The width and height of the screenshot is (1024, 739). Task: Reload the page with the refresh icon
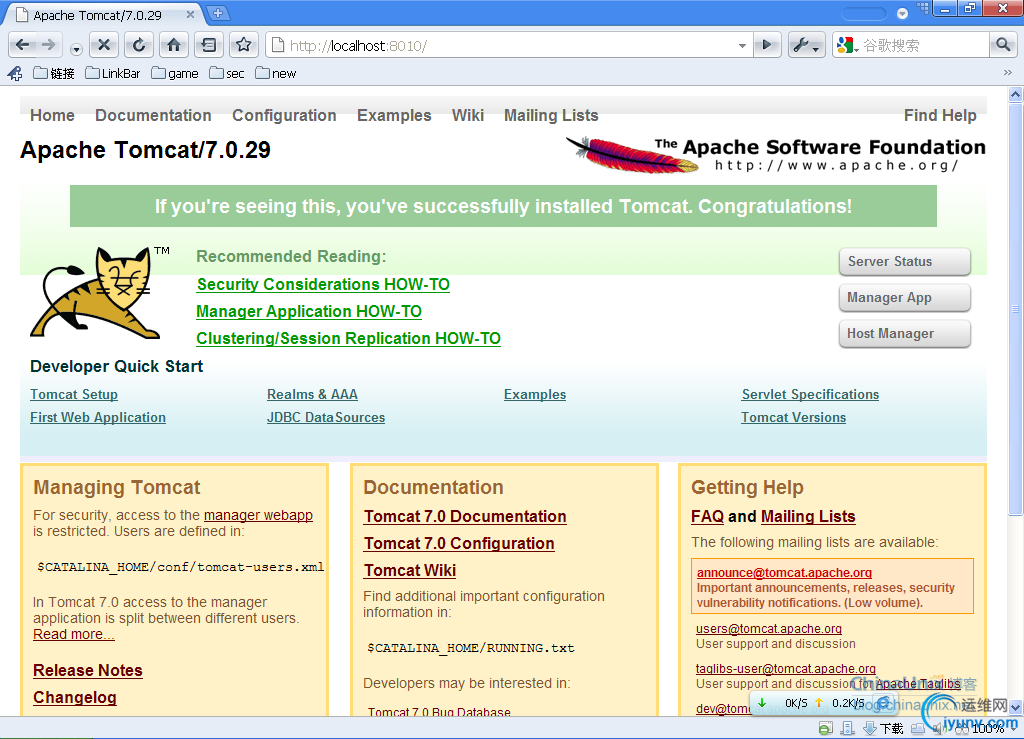(138, 45)
